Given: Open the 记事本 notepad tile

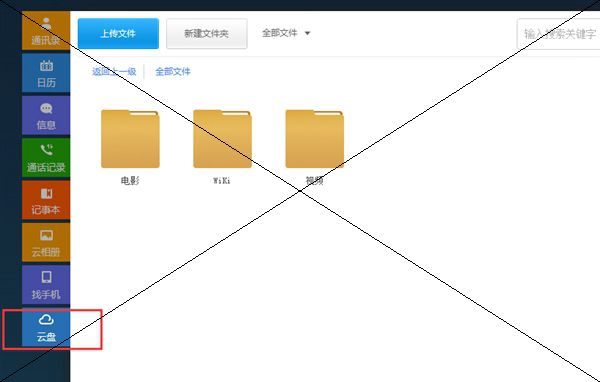Looking at the screenshot, I should coord(46,200).
